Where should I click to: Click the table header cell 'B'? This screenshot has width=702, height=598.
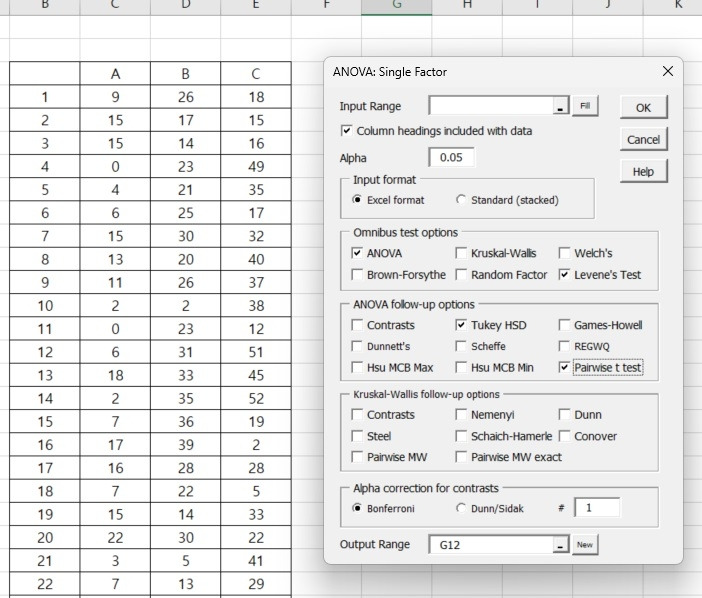tap(185, 73)
